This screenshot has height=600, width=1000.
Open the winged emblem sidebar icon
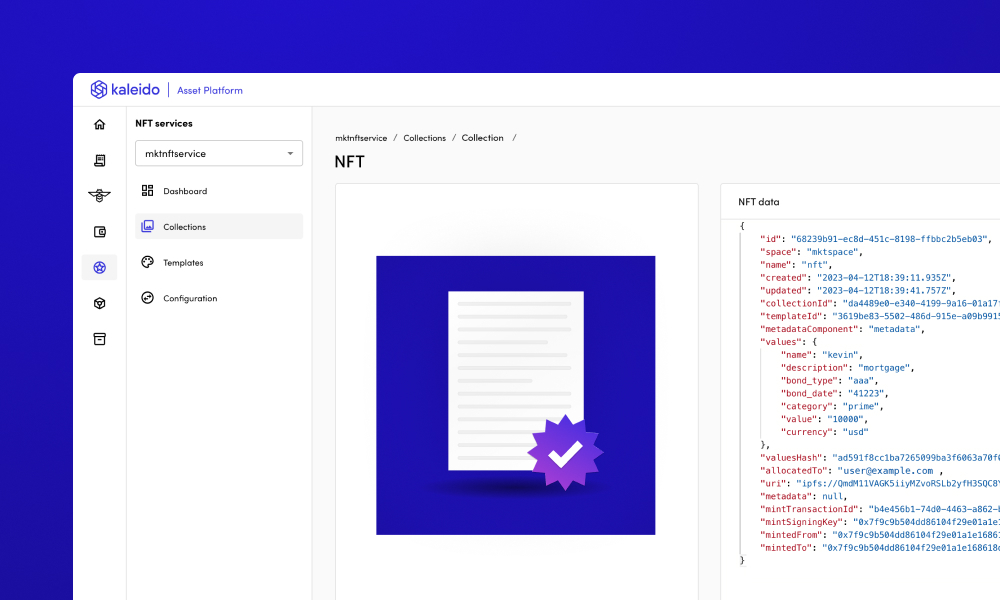pyautogui.click(x=99, y=196)
